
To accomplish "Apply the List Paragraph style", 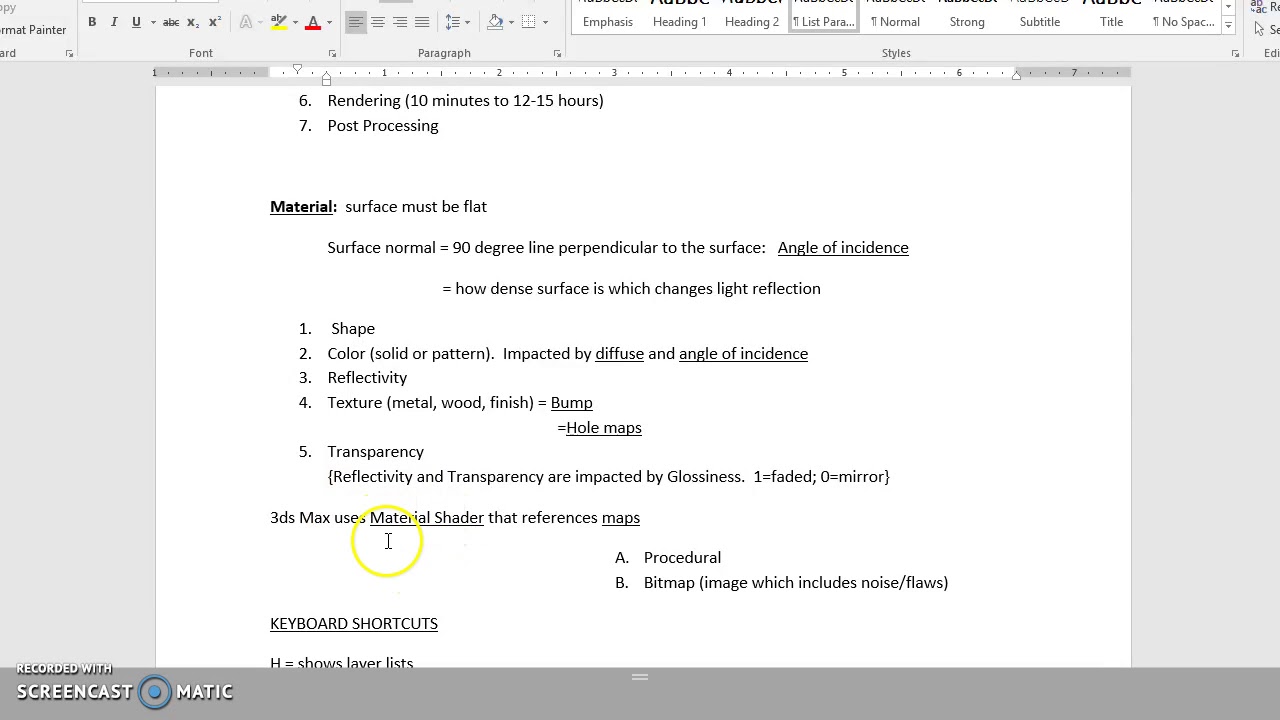I will (x=824, y=16).
